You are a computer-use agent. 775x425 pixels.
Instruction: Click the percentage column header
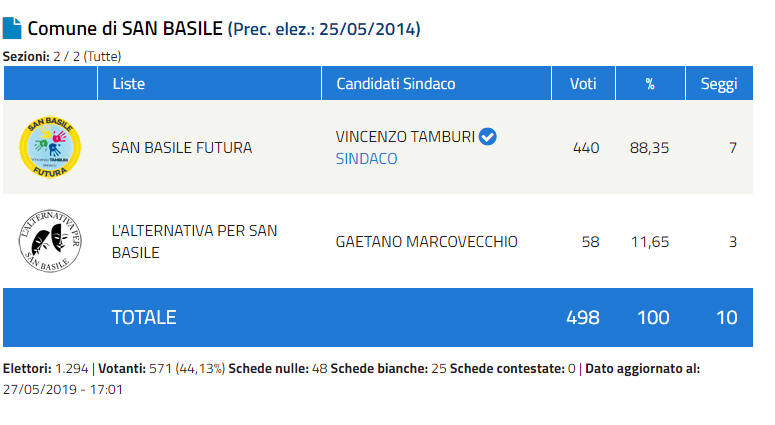[x=649, y=84]
